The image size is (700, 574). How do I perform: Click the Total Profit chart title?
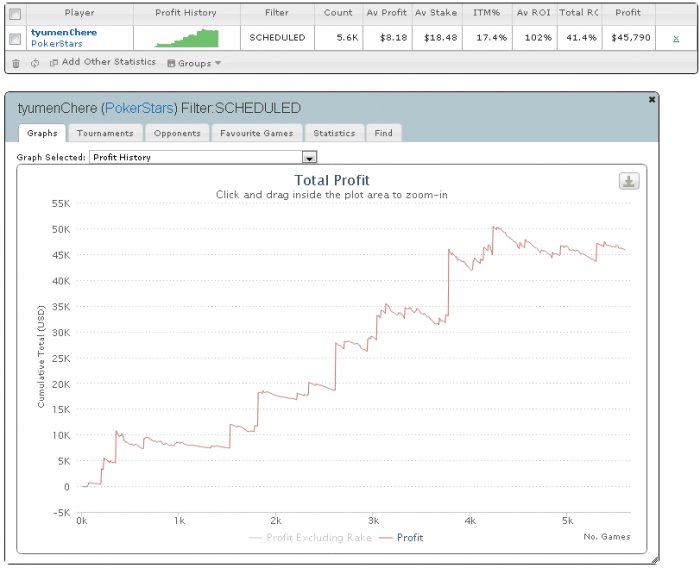(332, 180)
